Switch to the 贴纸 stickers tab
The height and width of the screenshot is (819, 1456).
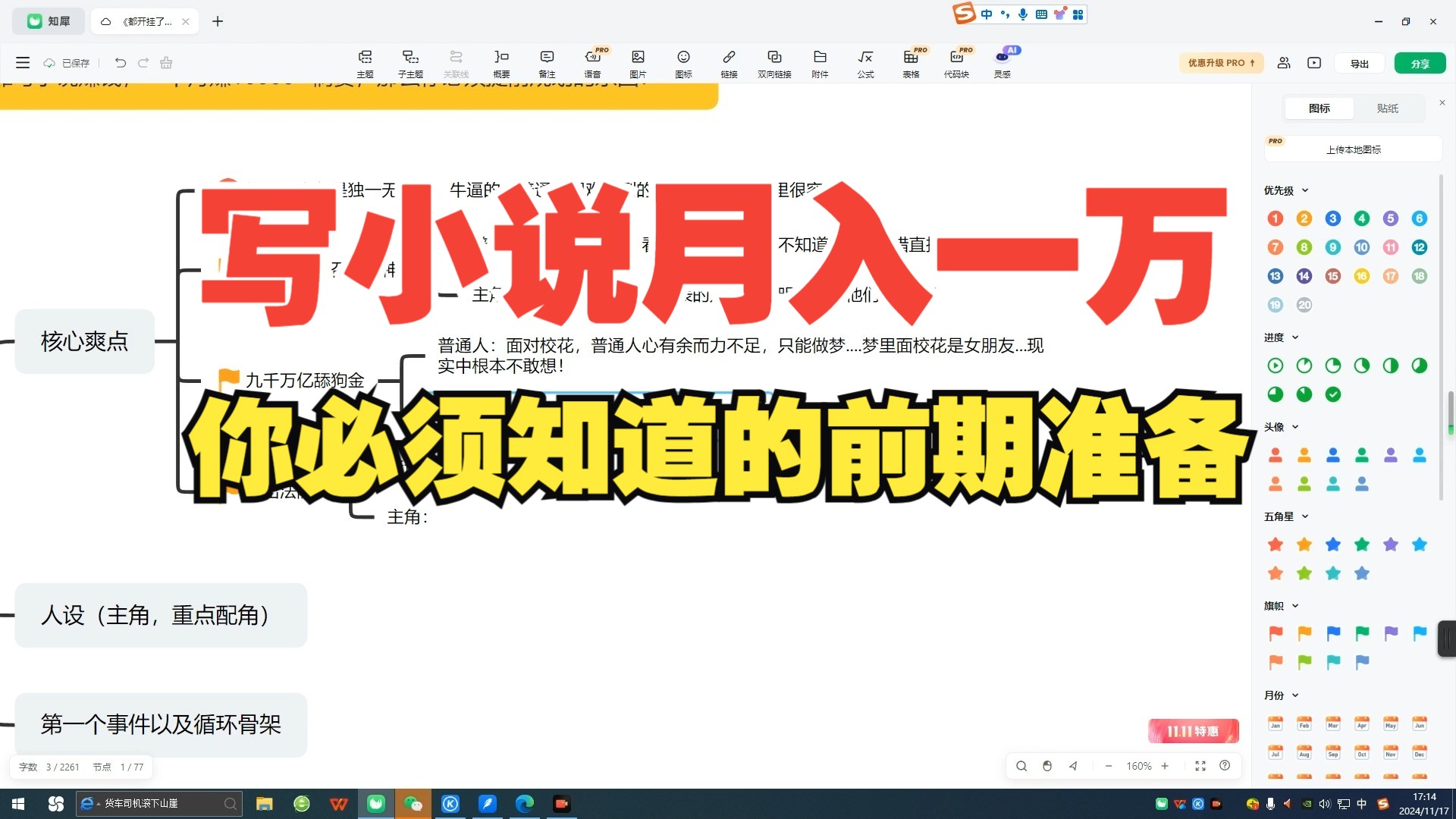tap(1388, 108)
